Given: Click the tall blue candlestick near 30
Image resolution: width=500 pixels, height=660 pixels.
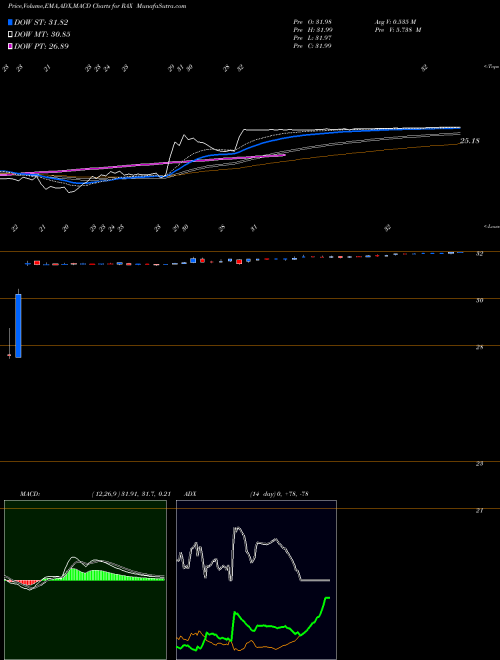Looking at the screenshot, I should click(18, 326).
